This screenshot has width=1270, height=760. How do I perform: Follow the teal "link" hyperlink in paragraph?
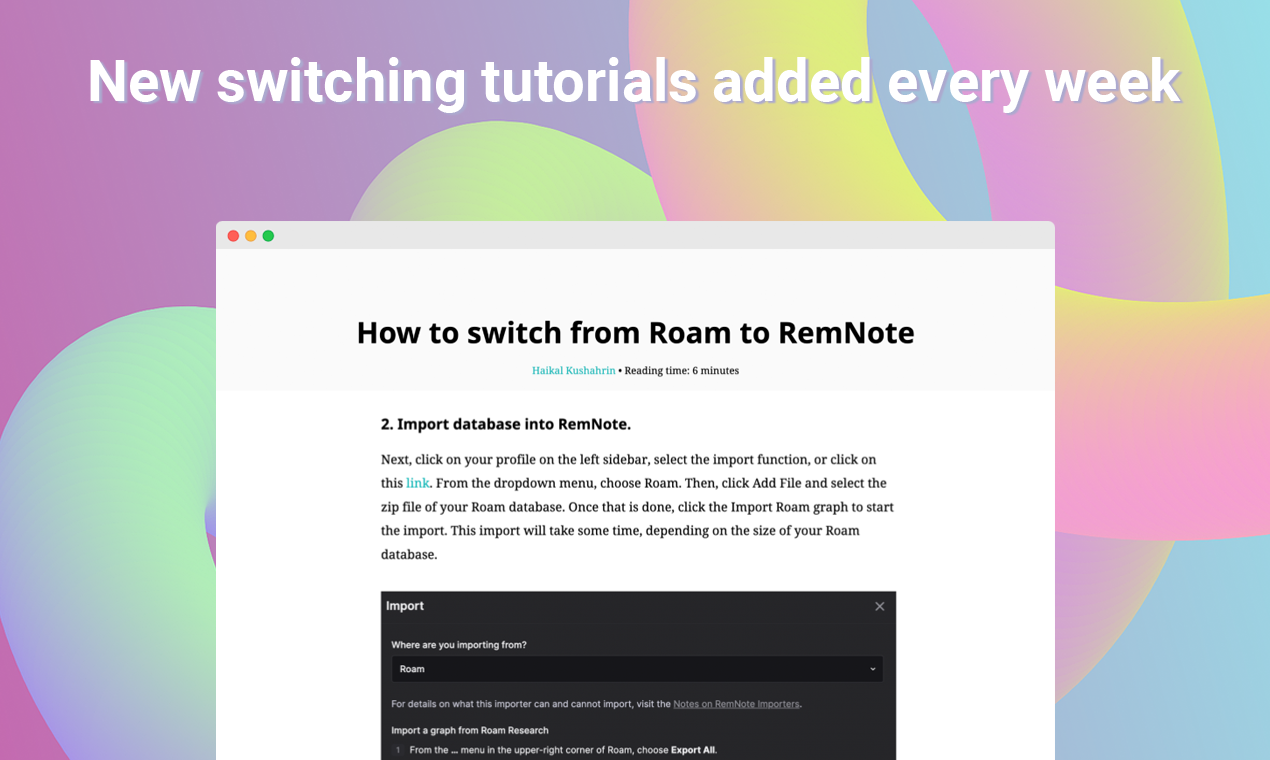[418, 483]
